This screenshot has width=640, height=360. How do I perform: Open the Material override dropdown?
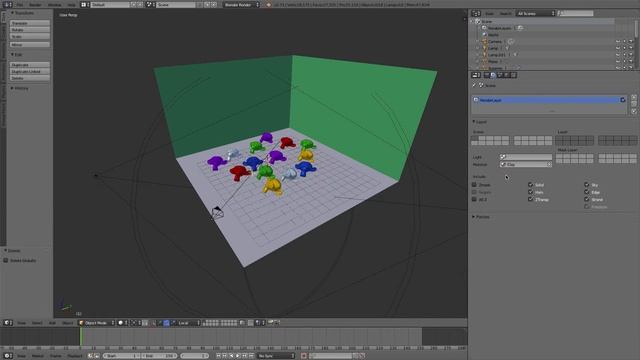[526, 164]
